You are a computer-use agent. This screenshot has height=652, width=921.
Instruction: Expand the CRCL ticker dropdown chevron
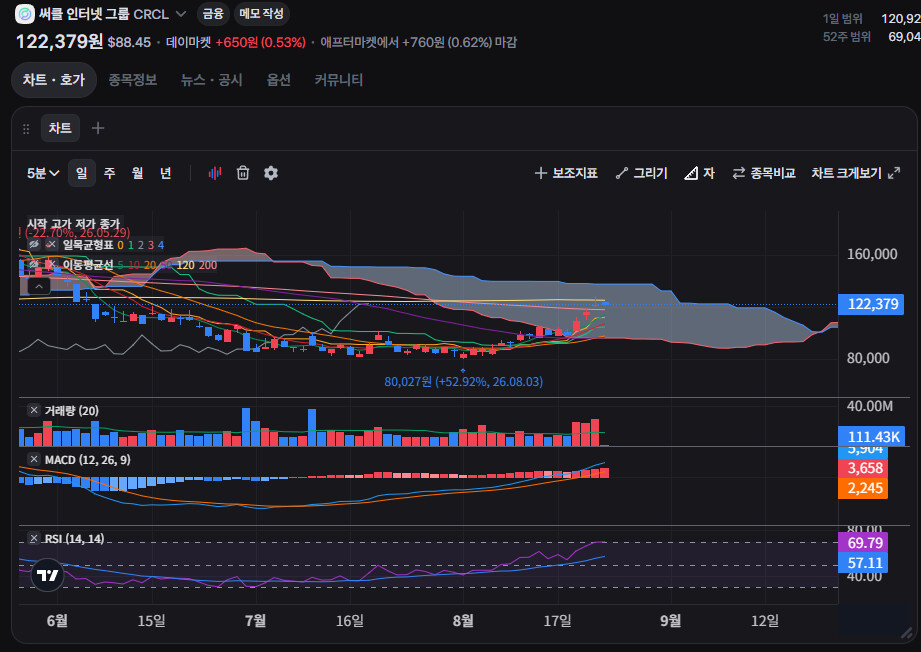[x=181, y=14]
